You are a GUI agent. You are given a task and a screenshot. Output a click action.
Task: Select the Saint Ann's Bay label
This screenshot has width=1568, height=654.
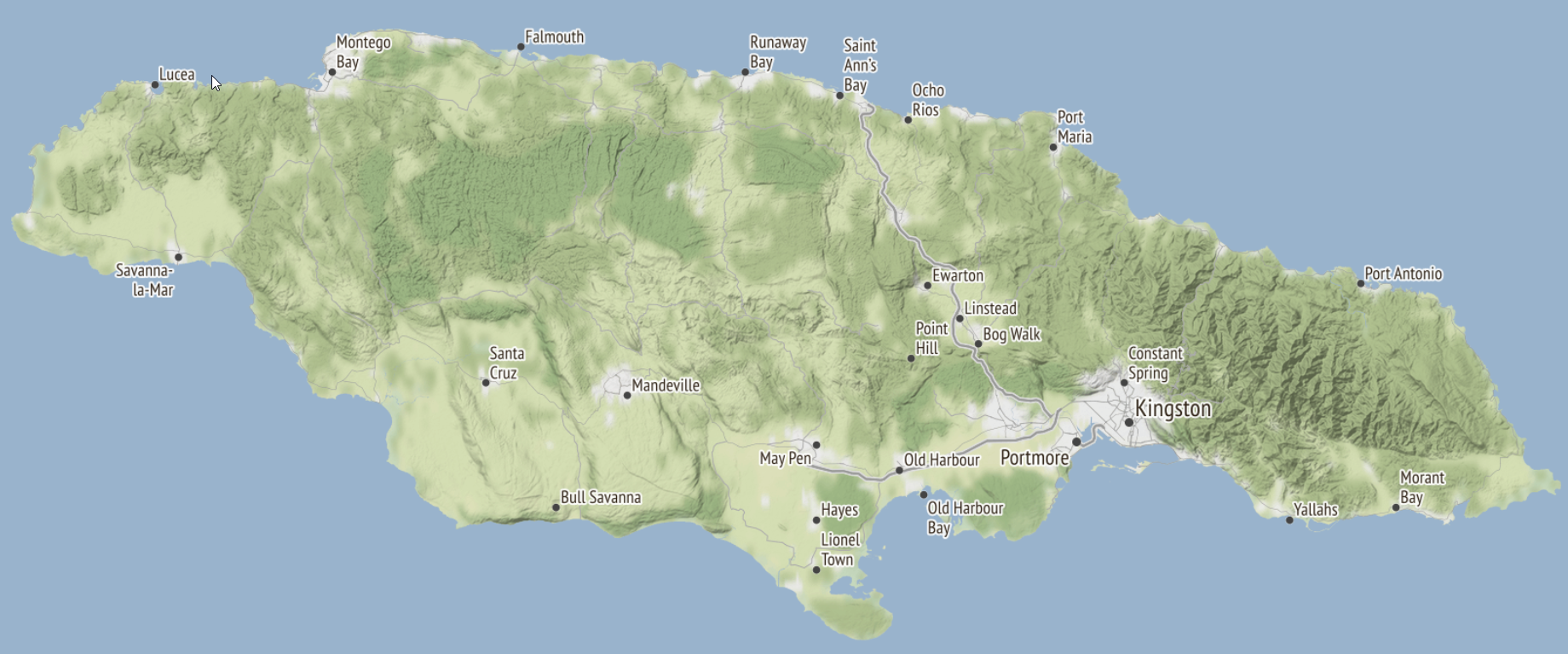(859, 65)
